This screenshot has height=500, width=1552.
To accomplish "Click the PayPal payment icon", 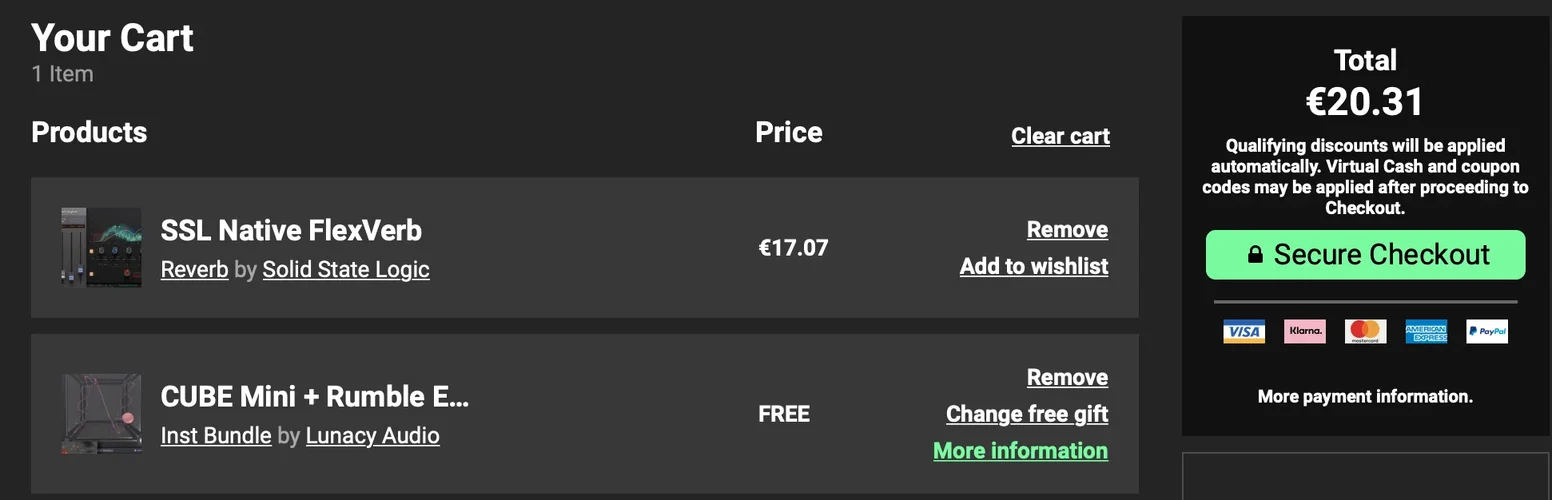I will tap(1487, 332).
